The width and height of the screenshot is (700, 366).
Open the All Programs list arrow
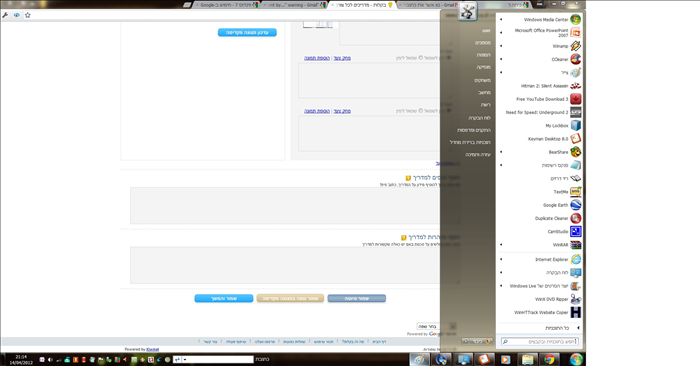578,328
